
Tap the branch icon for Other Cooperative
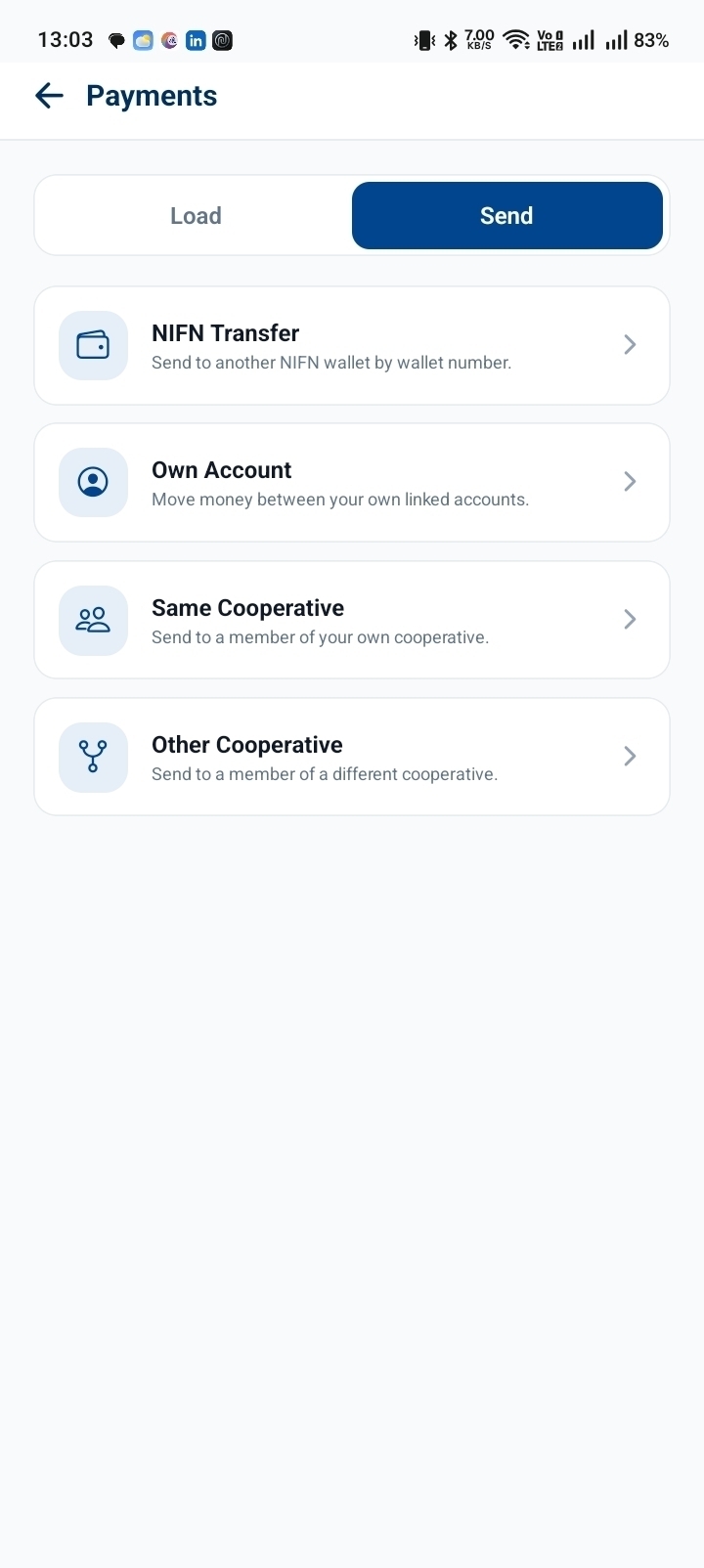[x=93, y=757]
